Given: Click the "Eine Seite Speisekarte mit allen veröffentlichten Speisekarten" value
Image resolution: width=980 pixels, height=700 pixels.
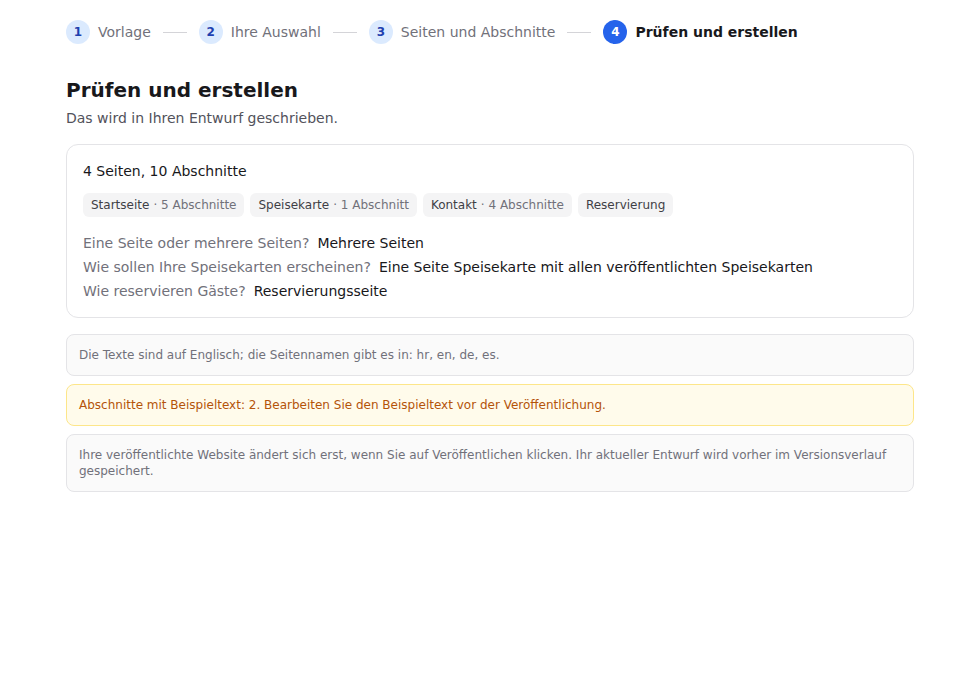Looking at the screenshot, I should coord(596,267).
